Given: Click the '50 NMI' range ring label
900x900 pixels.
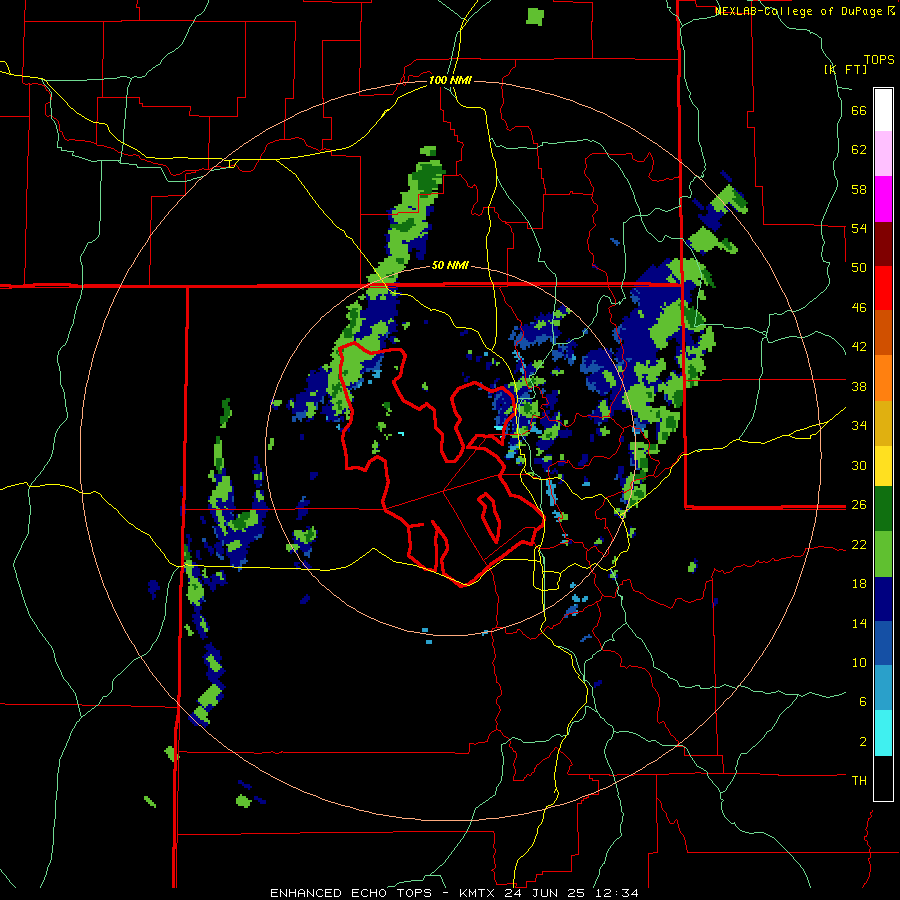Looking at the screenshot, I should 450,265.
